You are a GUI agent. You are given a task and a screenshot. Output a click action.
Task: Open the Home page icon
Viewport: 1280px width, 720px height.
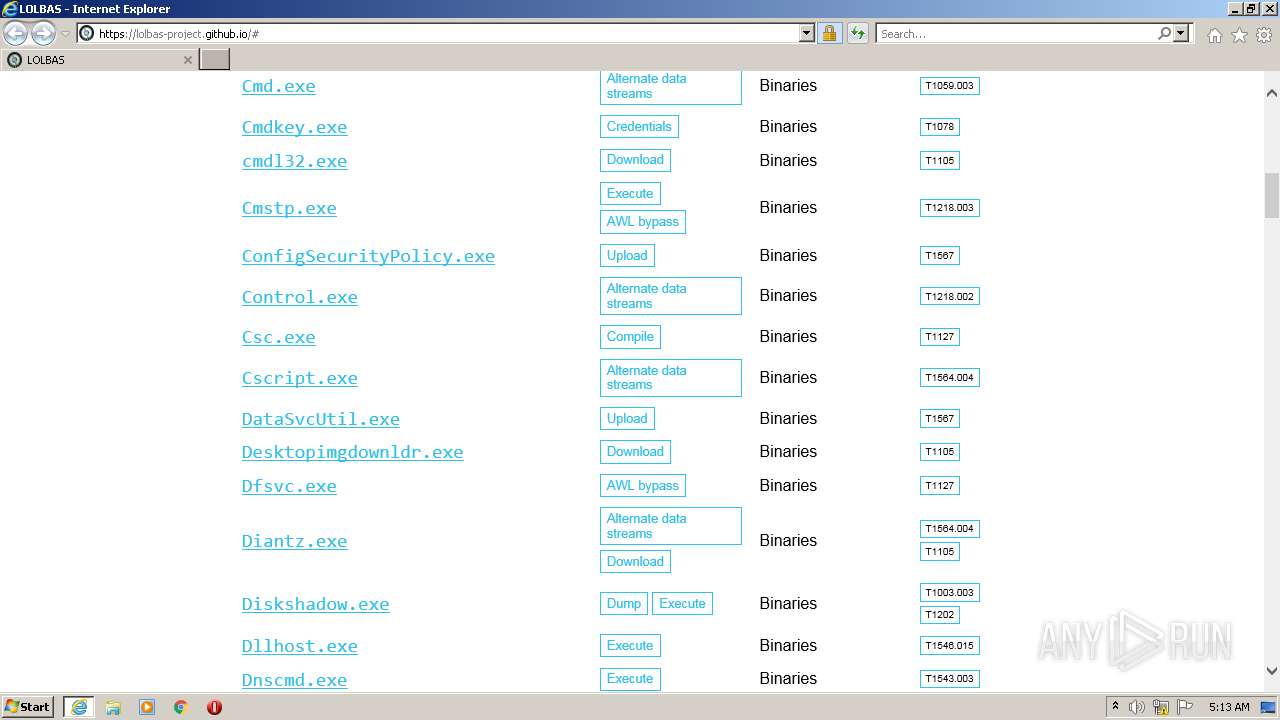[x=1214, y=35]
